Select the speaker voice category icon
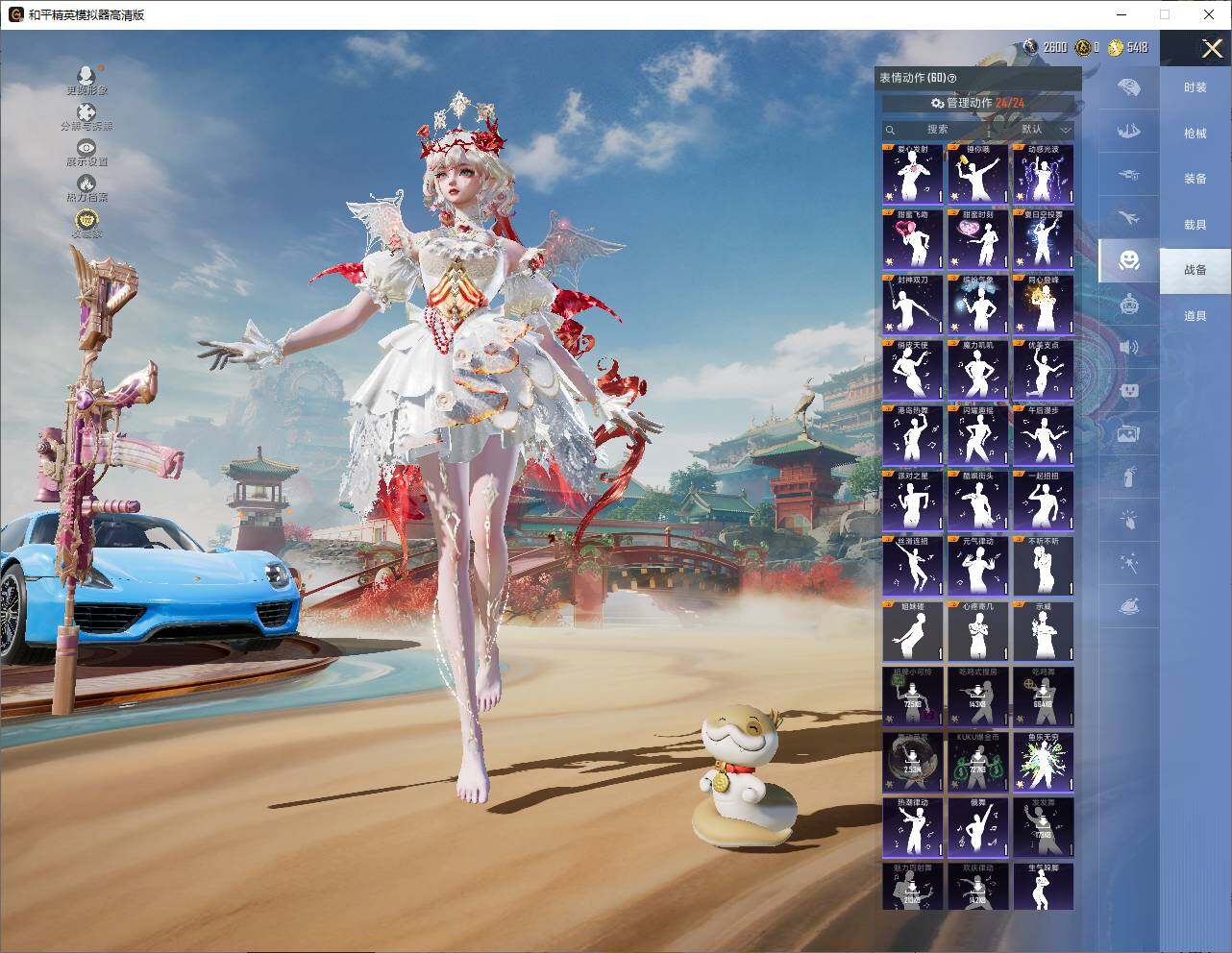The width and height of the screenshot is (1232, 953). 1128,347
